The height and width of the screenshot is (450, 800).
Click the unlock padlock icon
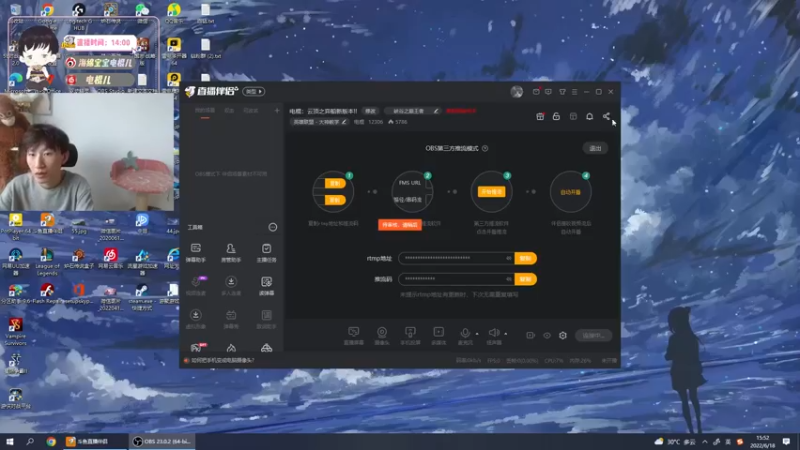(x=556, y=116)
